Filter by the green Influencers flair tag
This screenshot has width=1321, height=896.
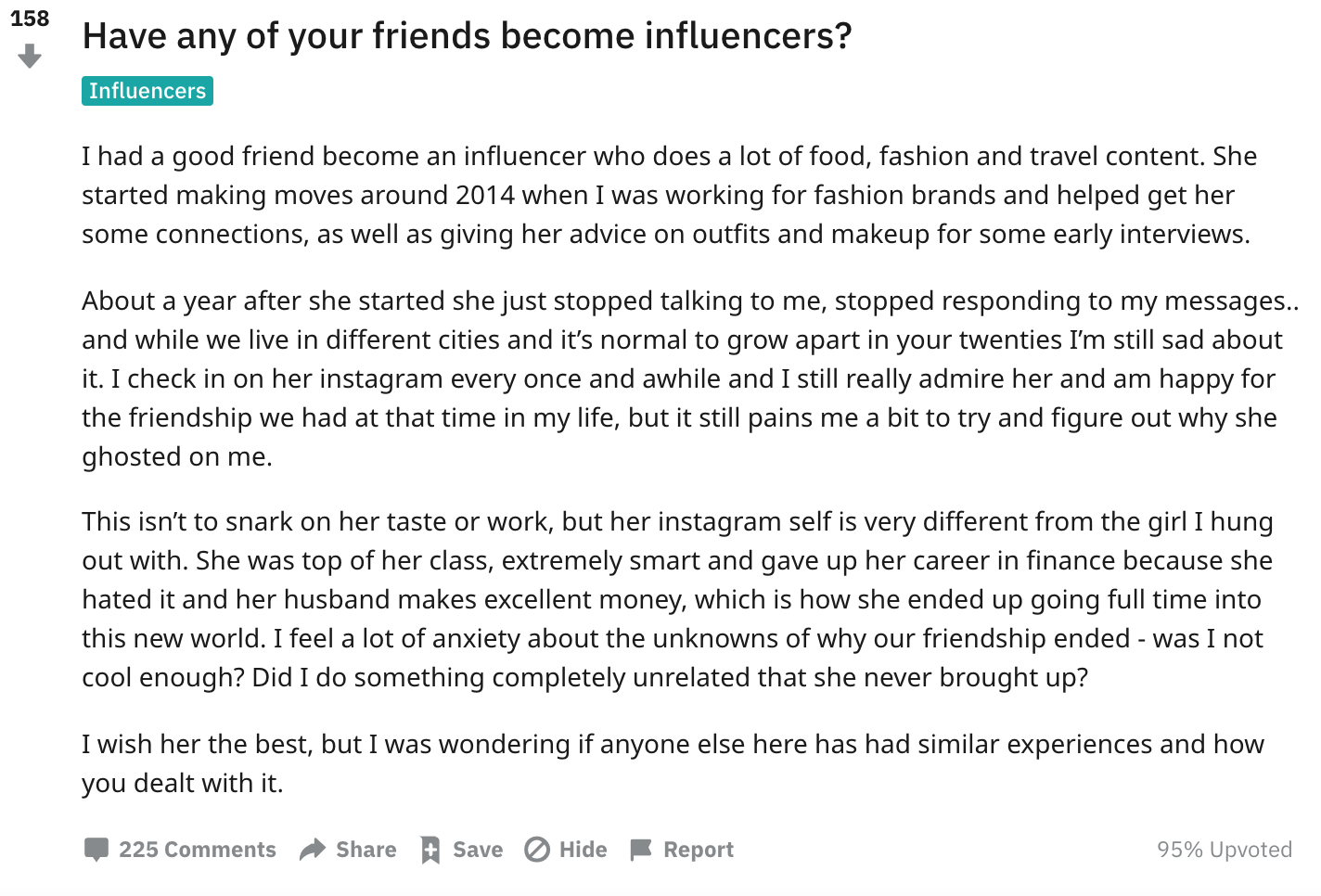(147, 91)
